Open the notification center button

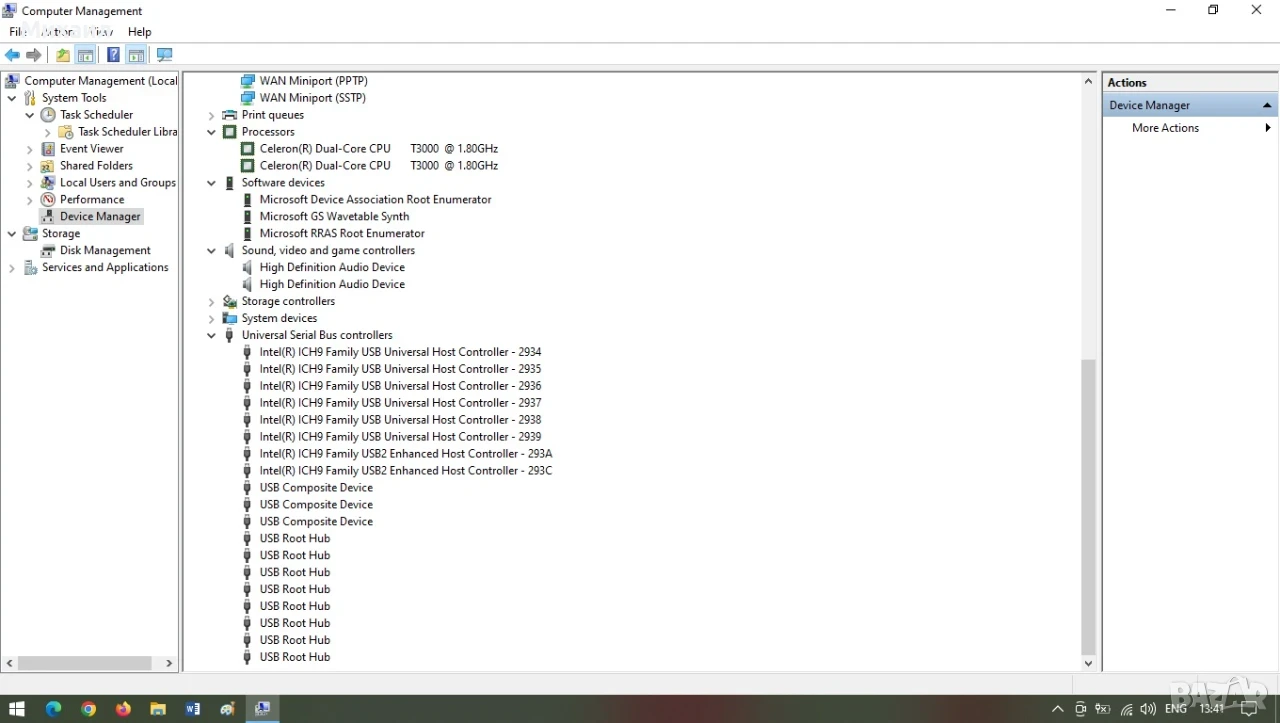point(1249,709)
